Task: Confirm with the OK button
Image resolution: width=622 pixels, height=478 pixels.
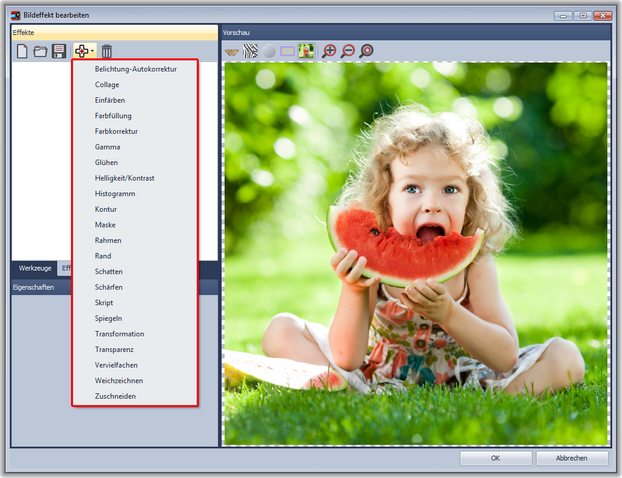Action: click(495, 458)
